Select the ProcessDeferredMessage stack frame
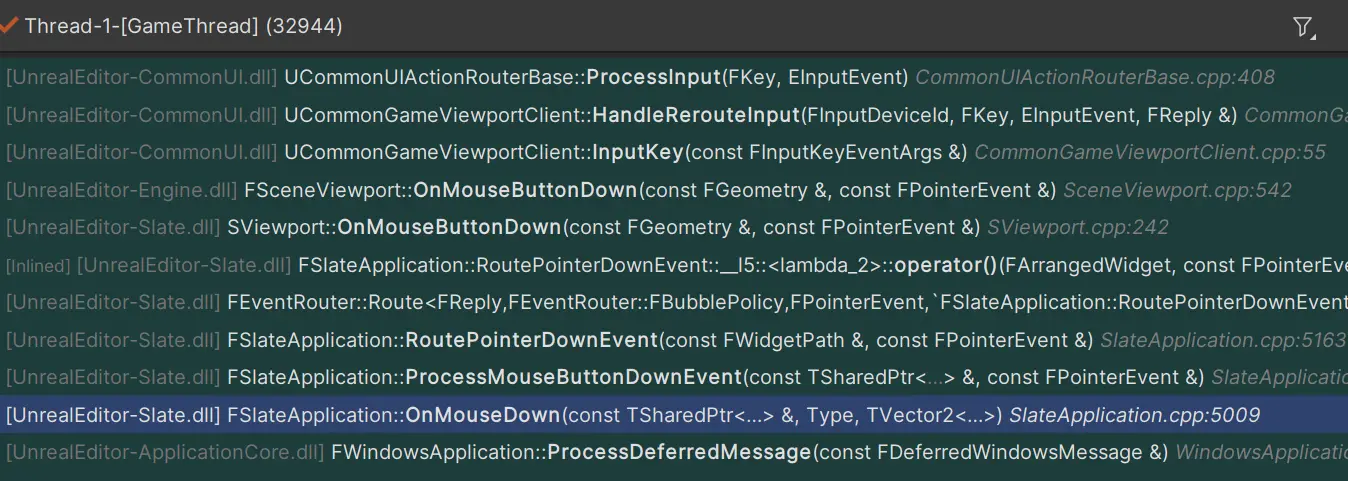 coord(679,452)
